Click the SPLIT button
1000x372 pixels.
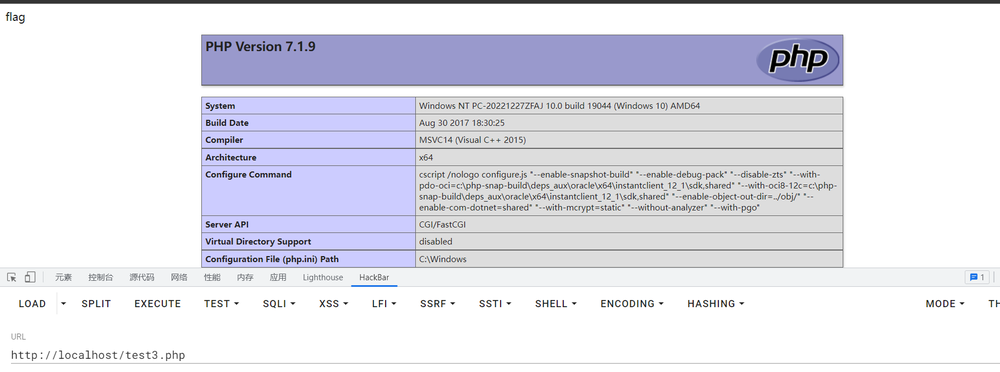(96, 304)
